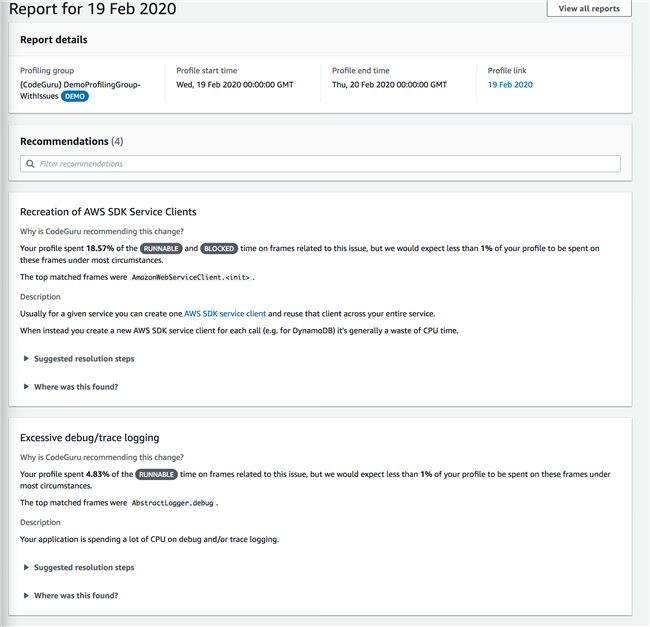650x627 pixels.
Task: Click the AmazonWebServiceClient.<init> frame name
Action: 193,277
